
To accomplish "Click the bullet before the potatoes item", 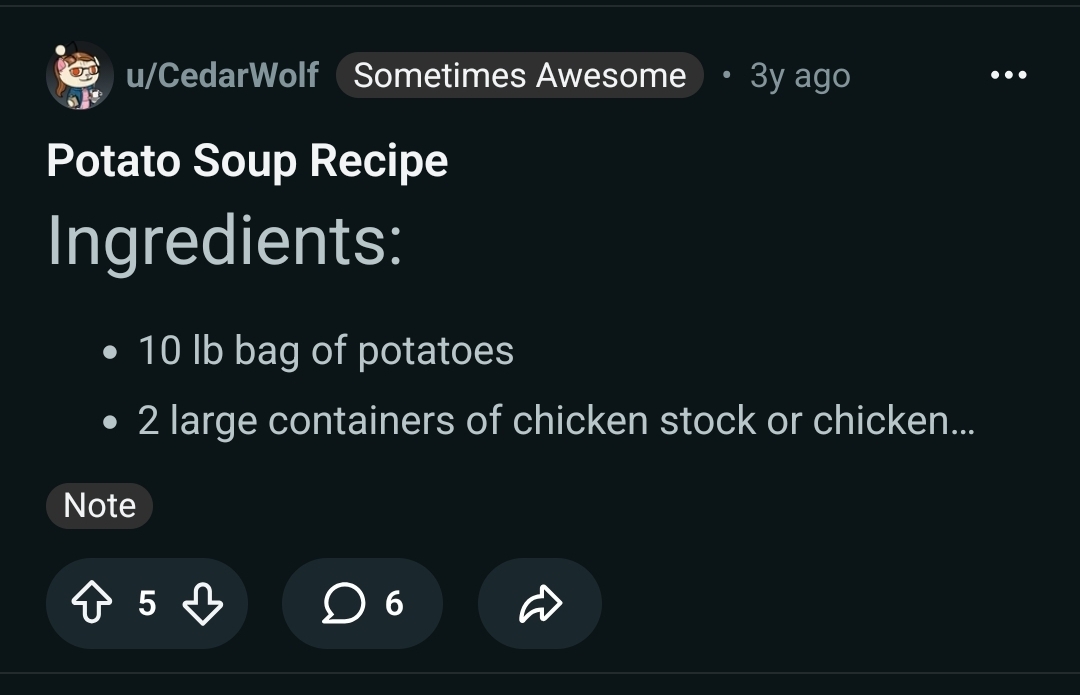I will pos(110,353).
